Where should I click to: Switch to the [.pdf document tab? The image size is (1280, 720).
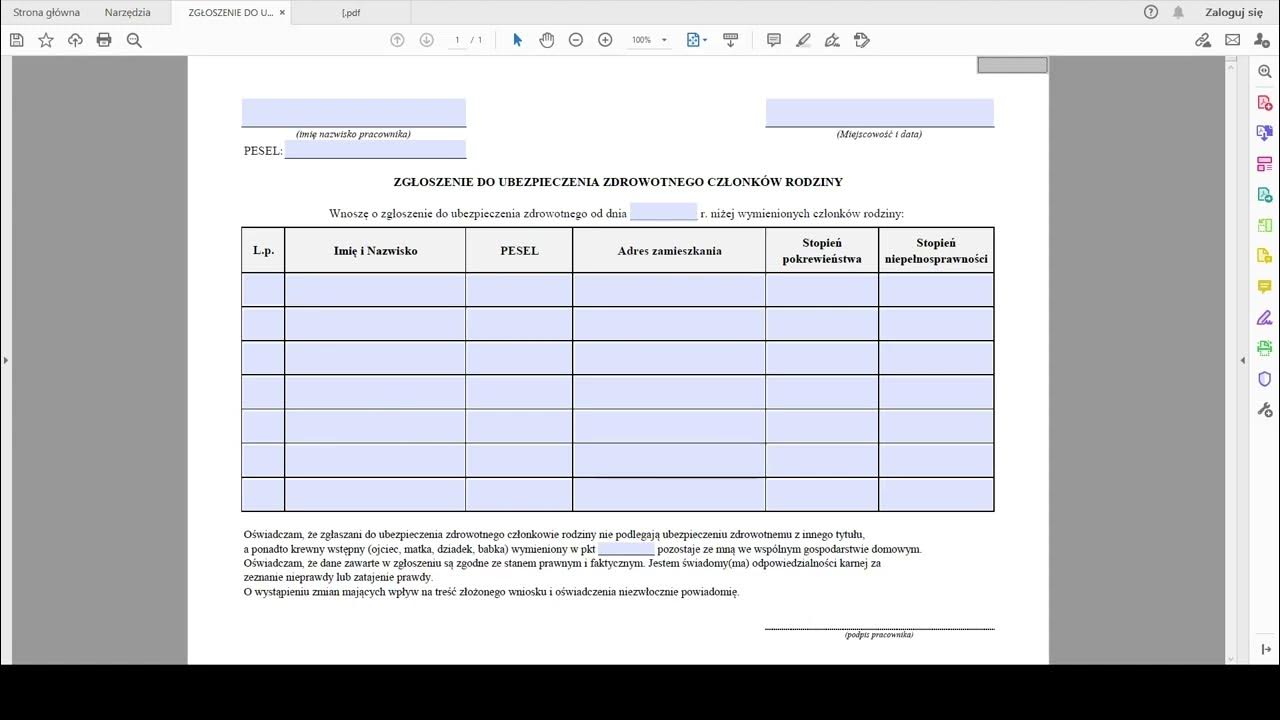coord(351,12)
